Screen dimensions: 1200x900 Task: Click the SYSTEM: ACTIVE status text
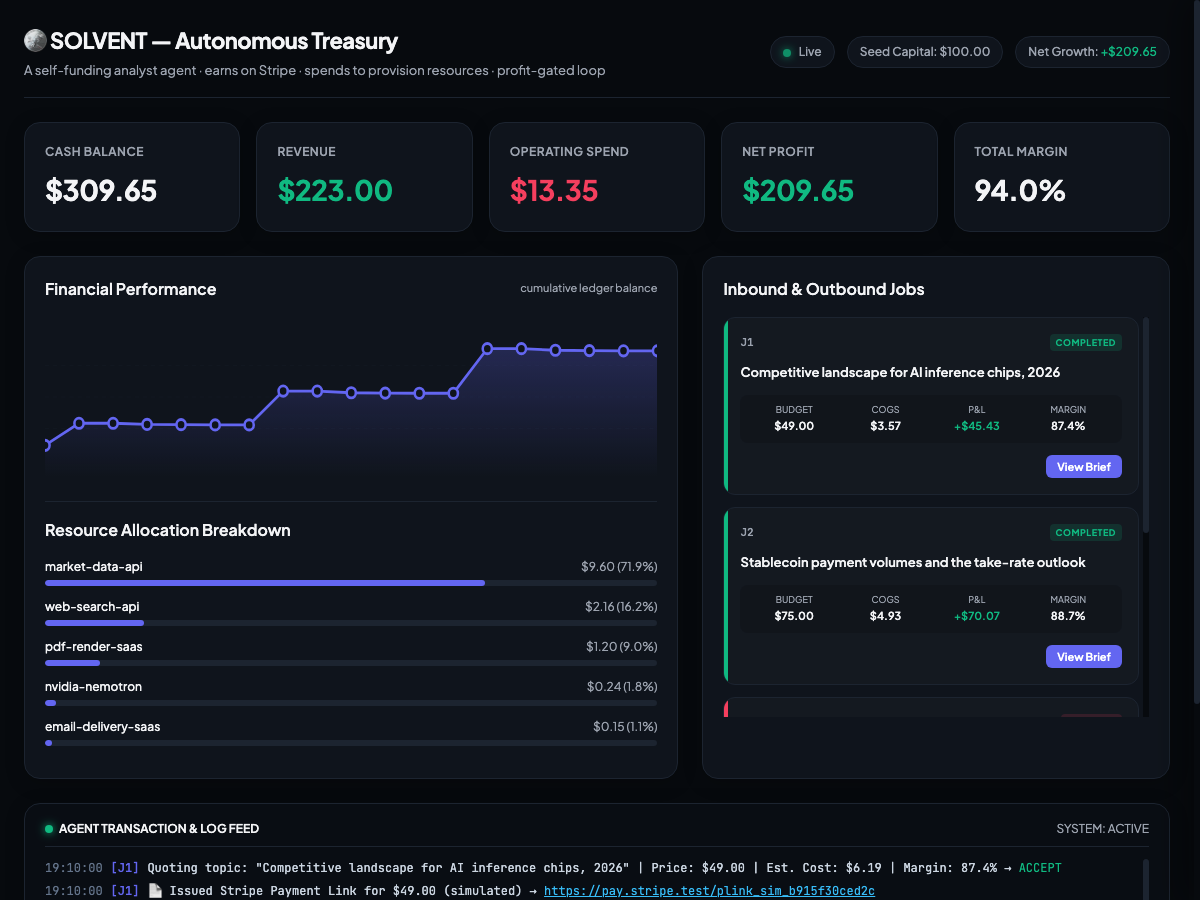coord(1103,829)
